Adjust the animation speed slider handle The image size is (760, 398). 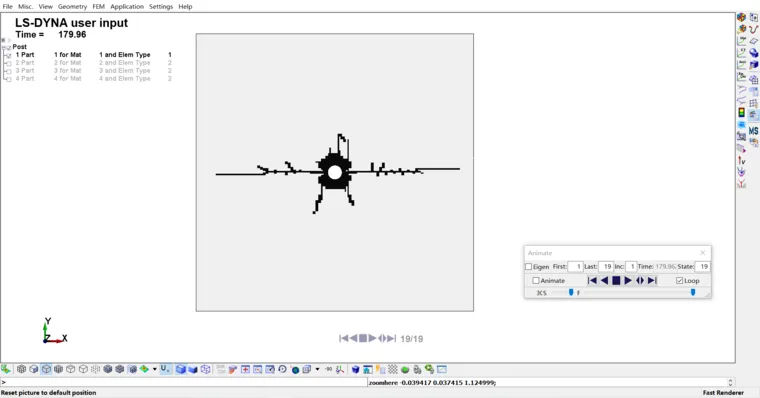click(571, 292)
